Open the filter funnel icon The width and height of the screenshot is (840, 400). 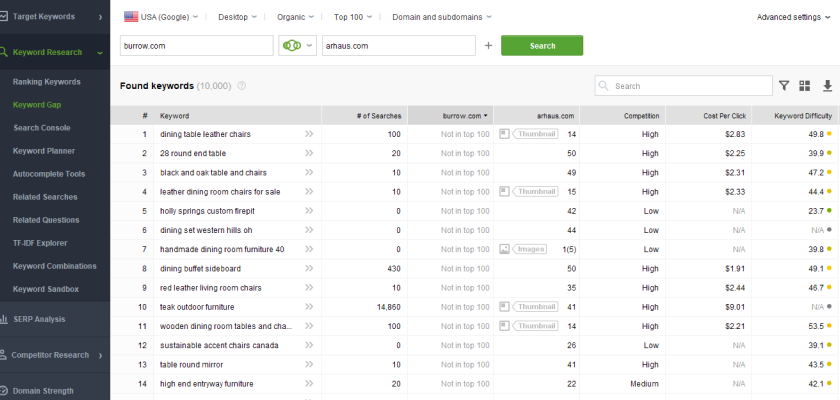coord(784,86)
